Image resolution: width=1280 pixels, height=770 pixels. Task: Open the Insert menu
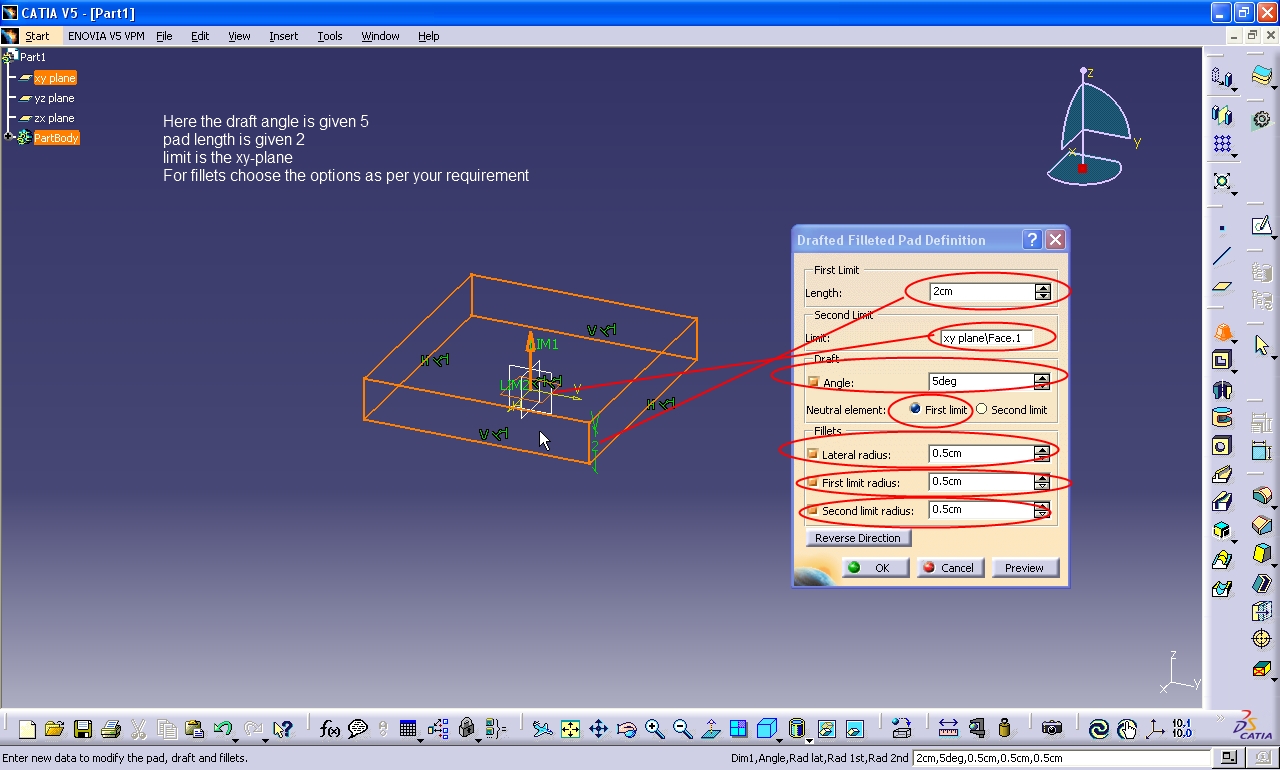tap(283, 36)
